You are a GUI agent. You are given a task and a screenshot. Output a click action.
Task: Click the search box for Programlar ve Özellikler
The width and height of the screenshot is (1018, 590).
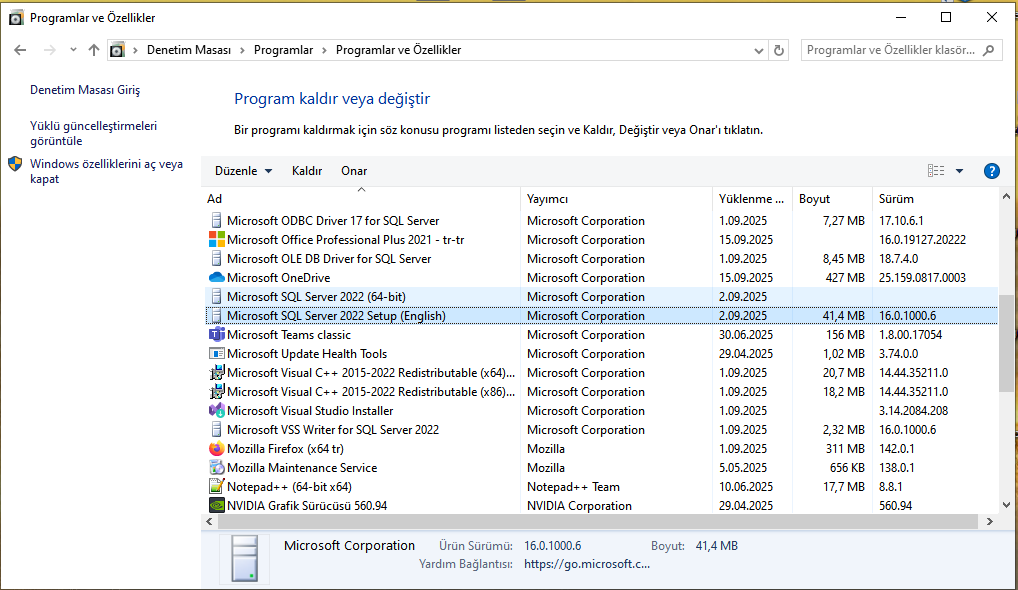point(890,50)
